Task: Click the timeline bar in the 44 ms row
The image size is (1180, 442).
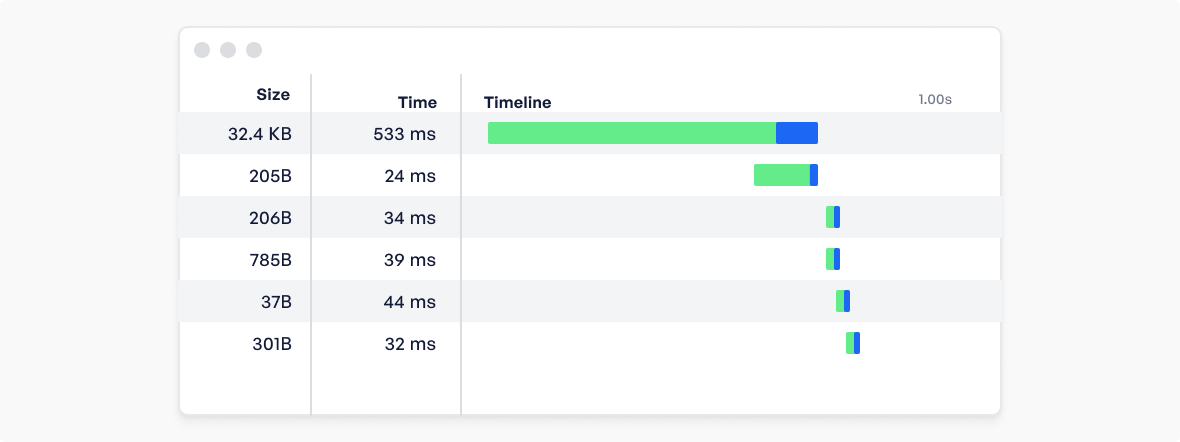Action: coord(843,301)
